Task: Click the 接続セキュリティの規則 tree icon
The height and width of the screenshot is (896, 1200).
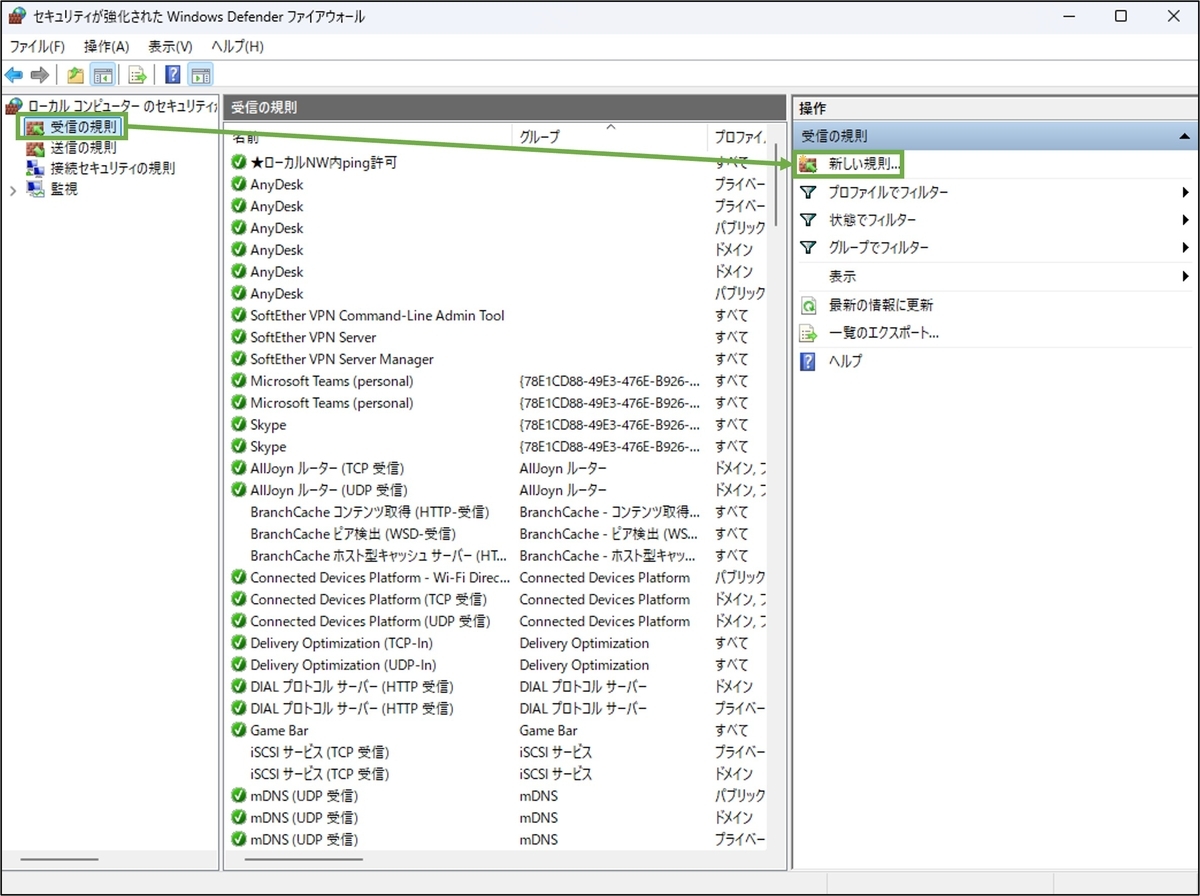Action: [35, 168]
